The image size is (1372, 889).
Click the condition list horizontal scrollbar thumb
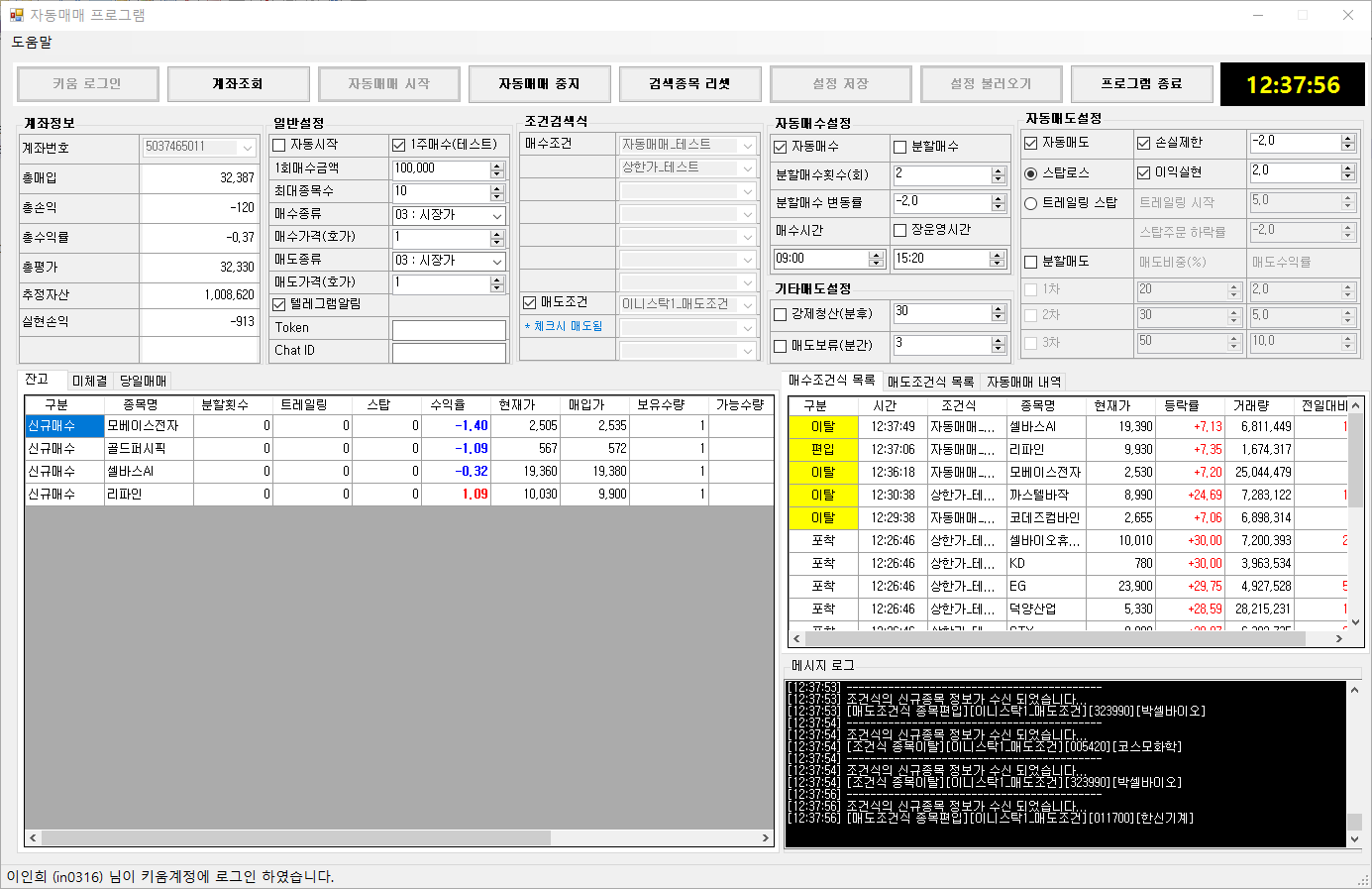(x=1055, y=638)
